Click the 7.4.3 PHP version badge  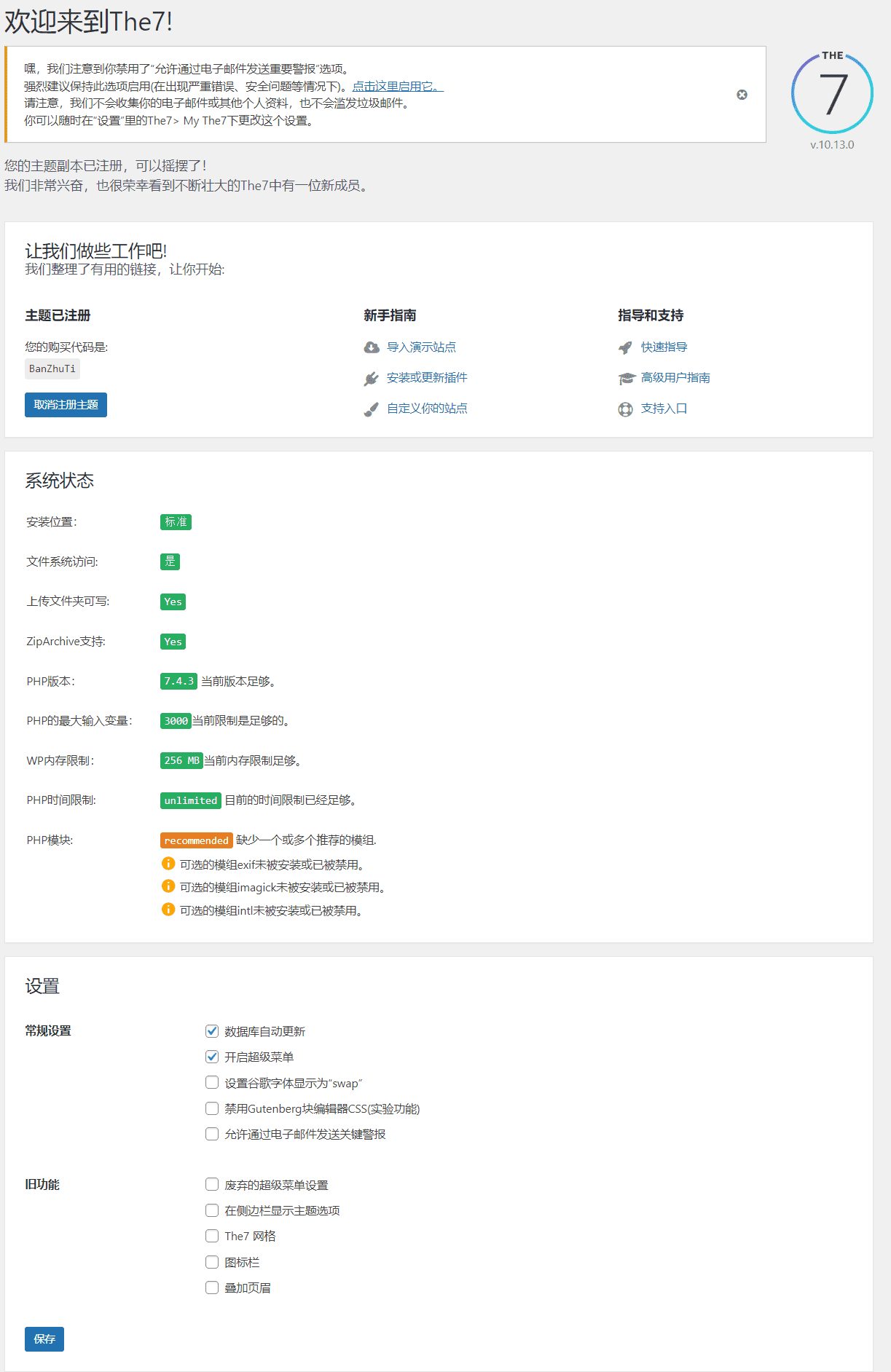178,681
